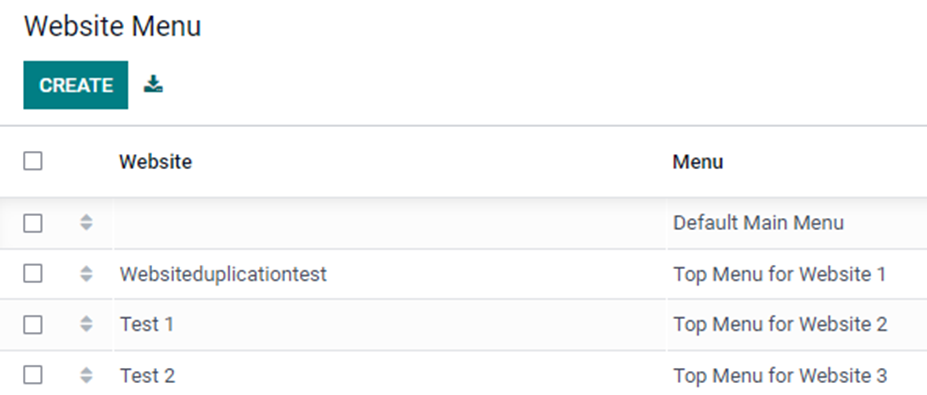Open the Test 2 website record
Screen dimensions: 927x395
147,375
